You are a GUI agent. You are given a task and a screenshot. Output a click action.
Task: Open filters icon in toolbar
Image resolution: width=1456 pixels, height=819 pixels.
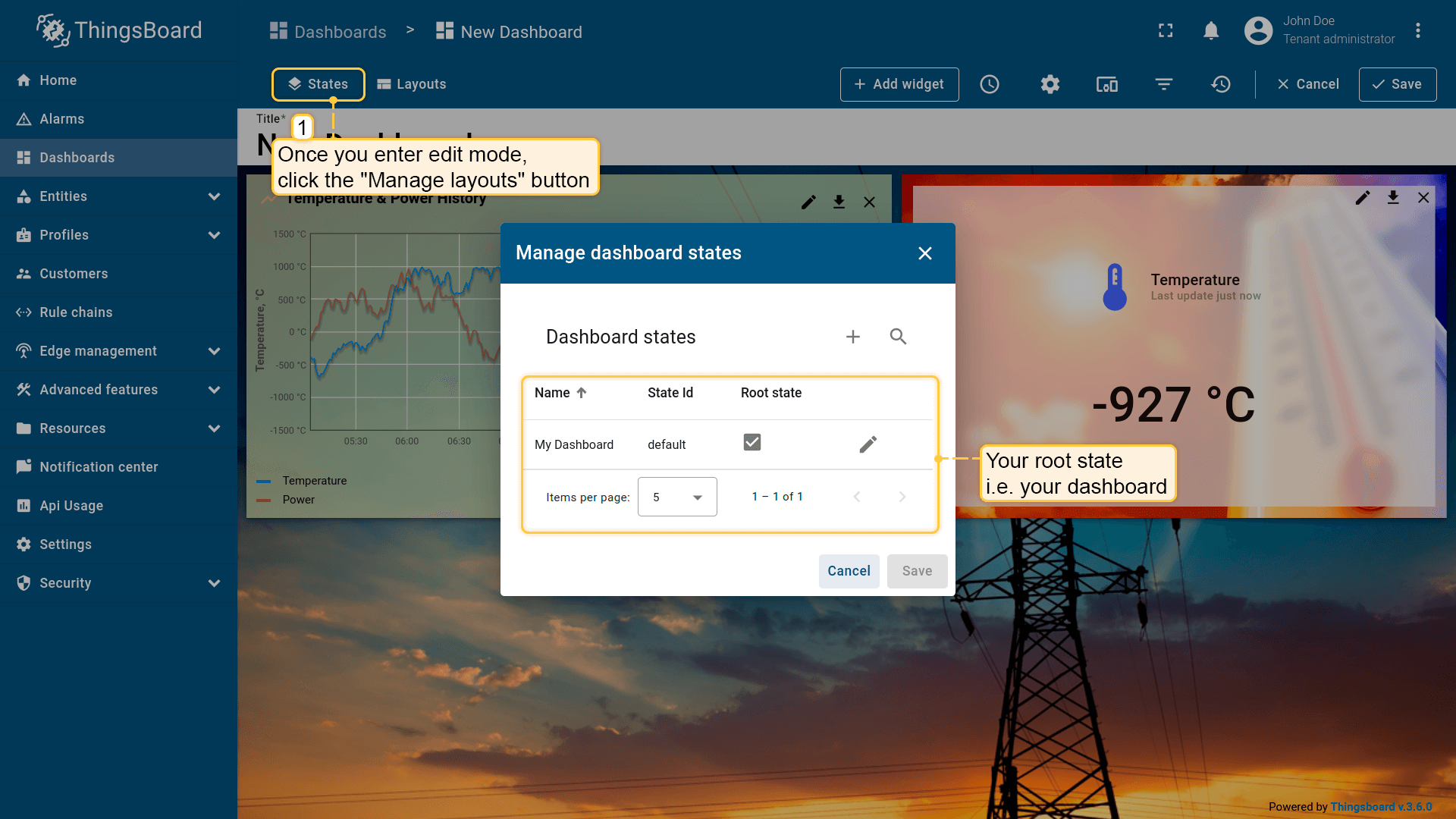(x=1164, y=84)
